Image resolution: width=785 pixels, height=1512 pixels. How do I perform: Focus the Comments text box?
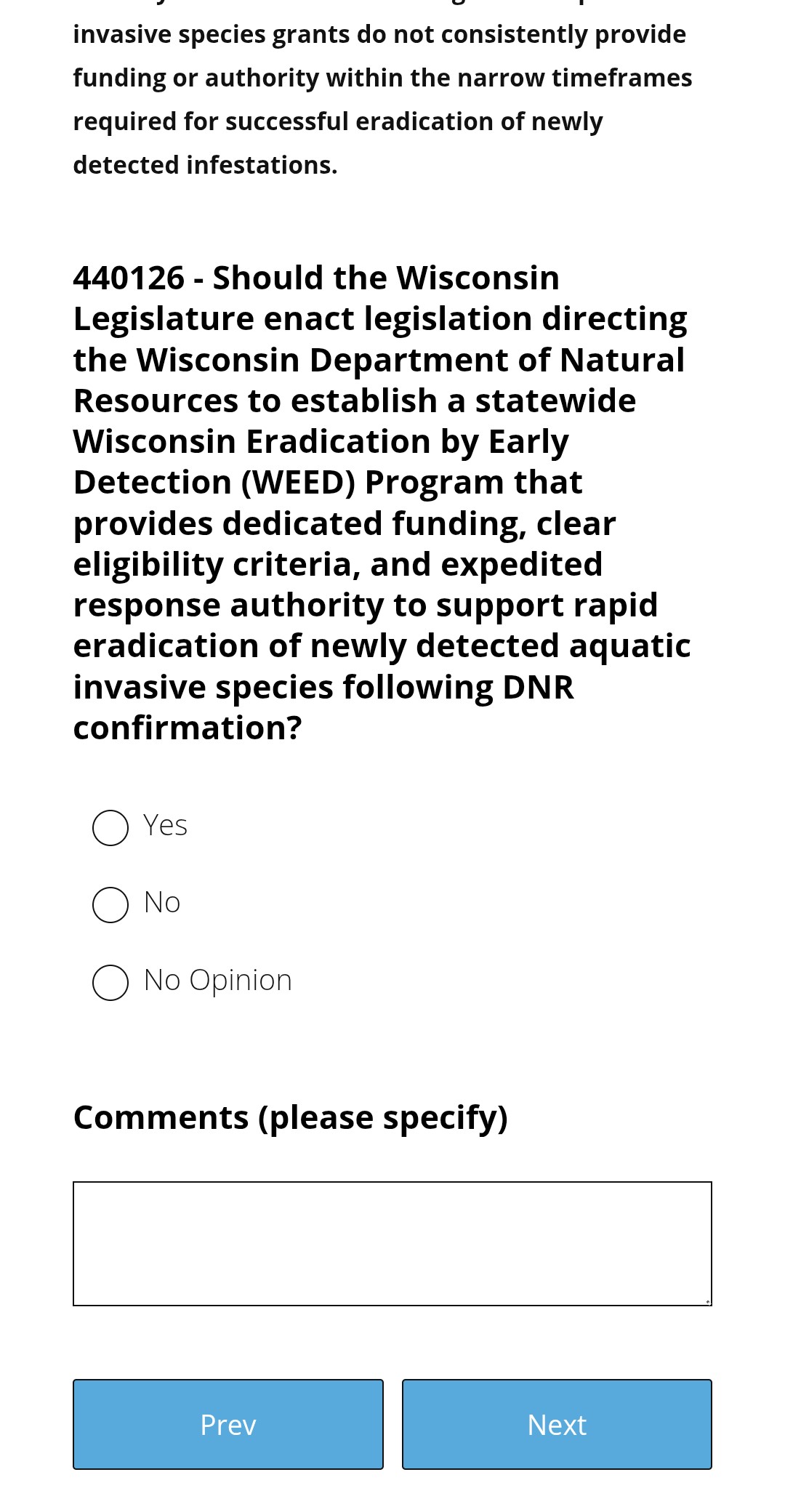[x=392, y=1244]
